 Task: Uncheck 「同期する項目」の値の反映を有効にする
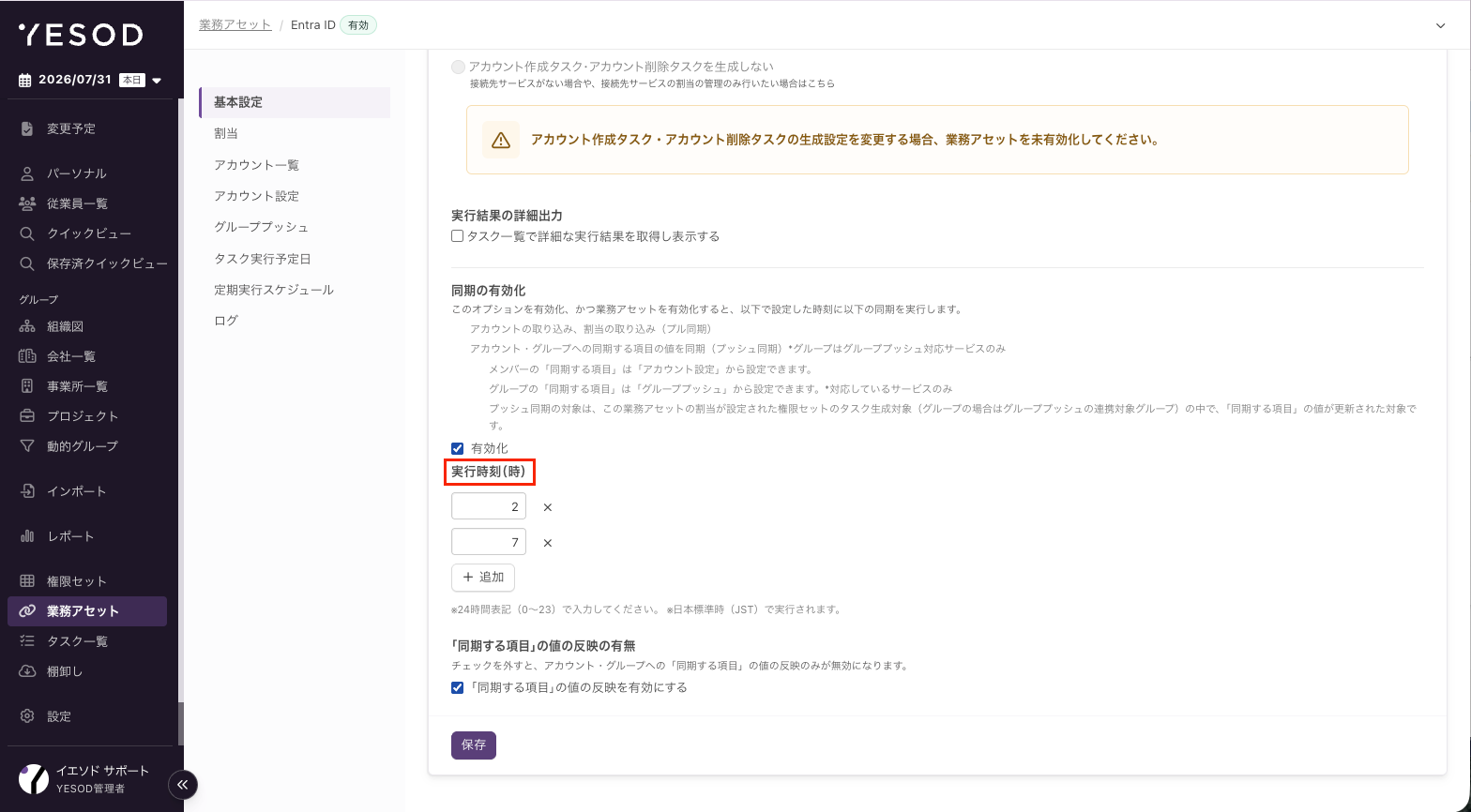click(458, 687)
